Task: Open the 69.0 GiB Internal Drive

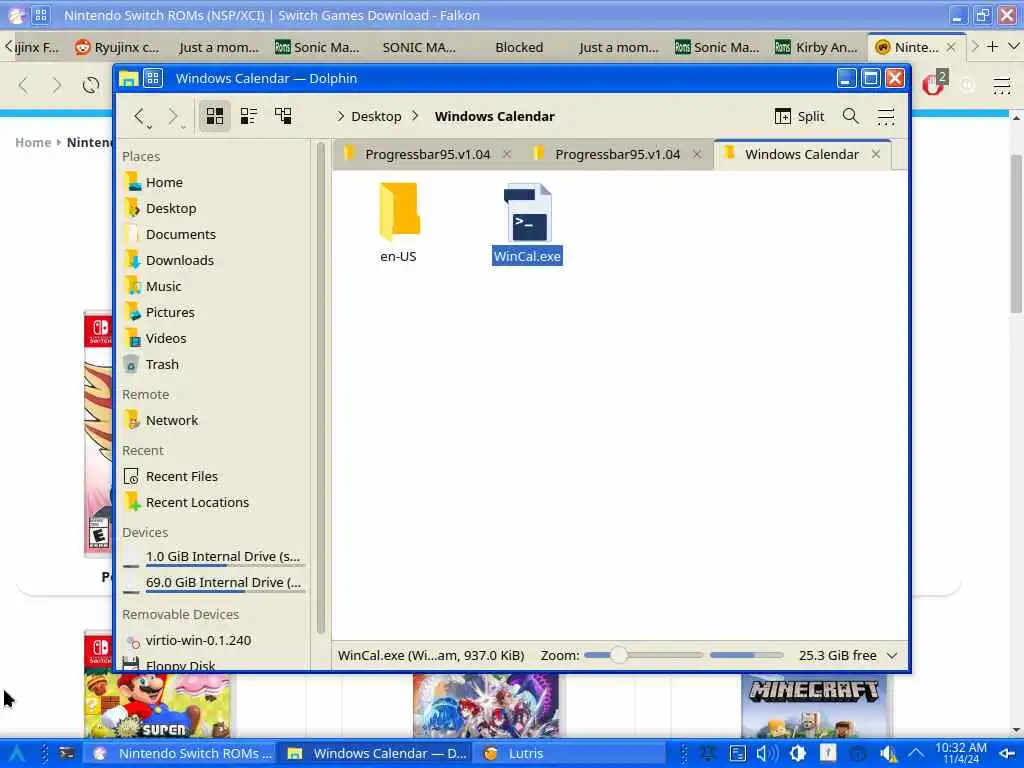Action: 215,583
